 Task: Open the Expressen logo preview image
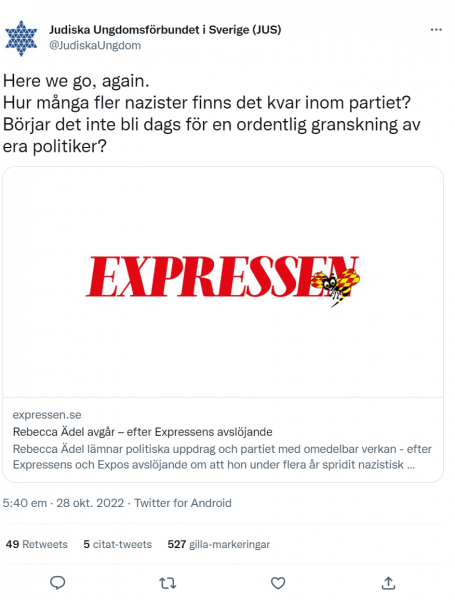click(223, 282)
